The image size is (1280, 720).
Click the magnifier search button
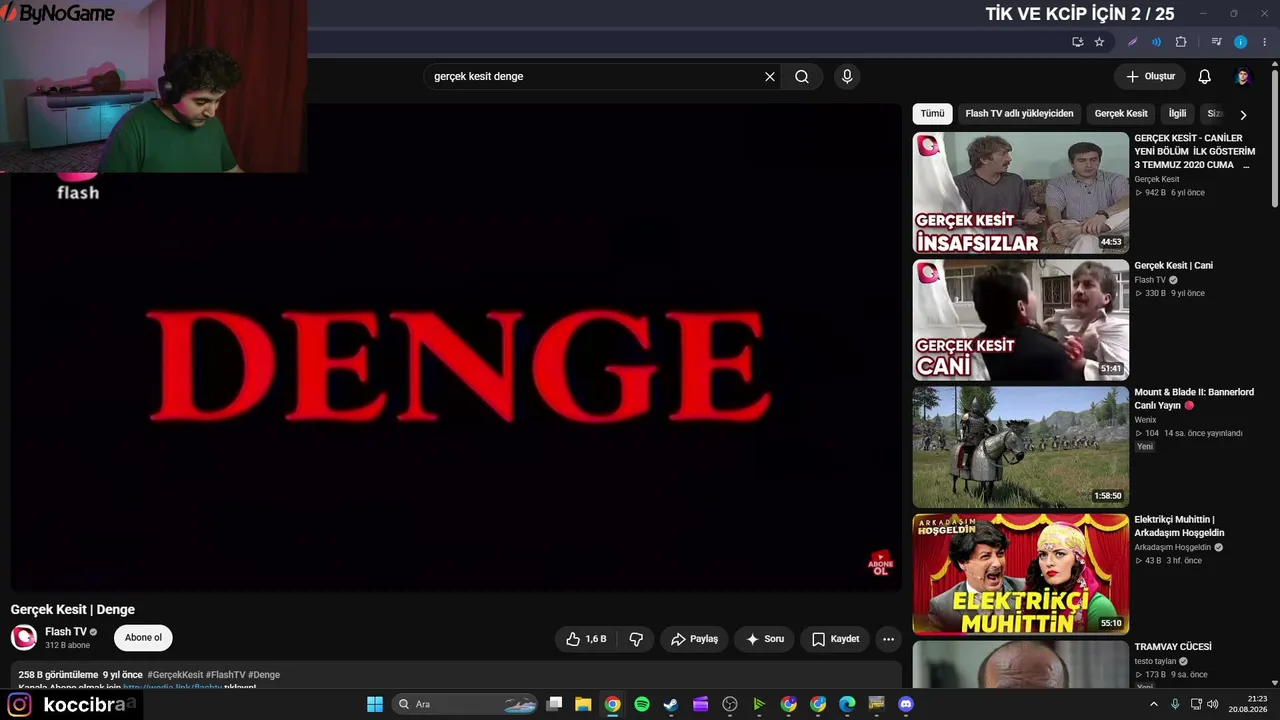[x=802, y=77]
